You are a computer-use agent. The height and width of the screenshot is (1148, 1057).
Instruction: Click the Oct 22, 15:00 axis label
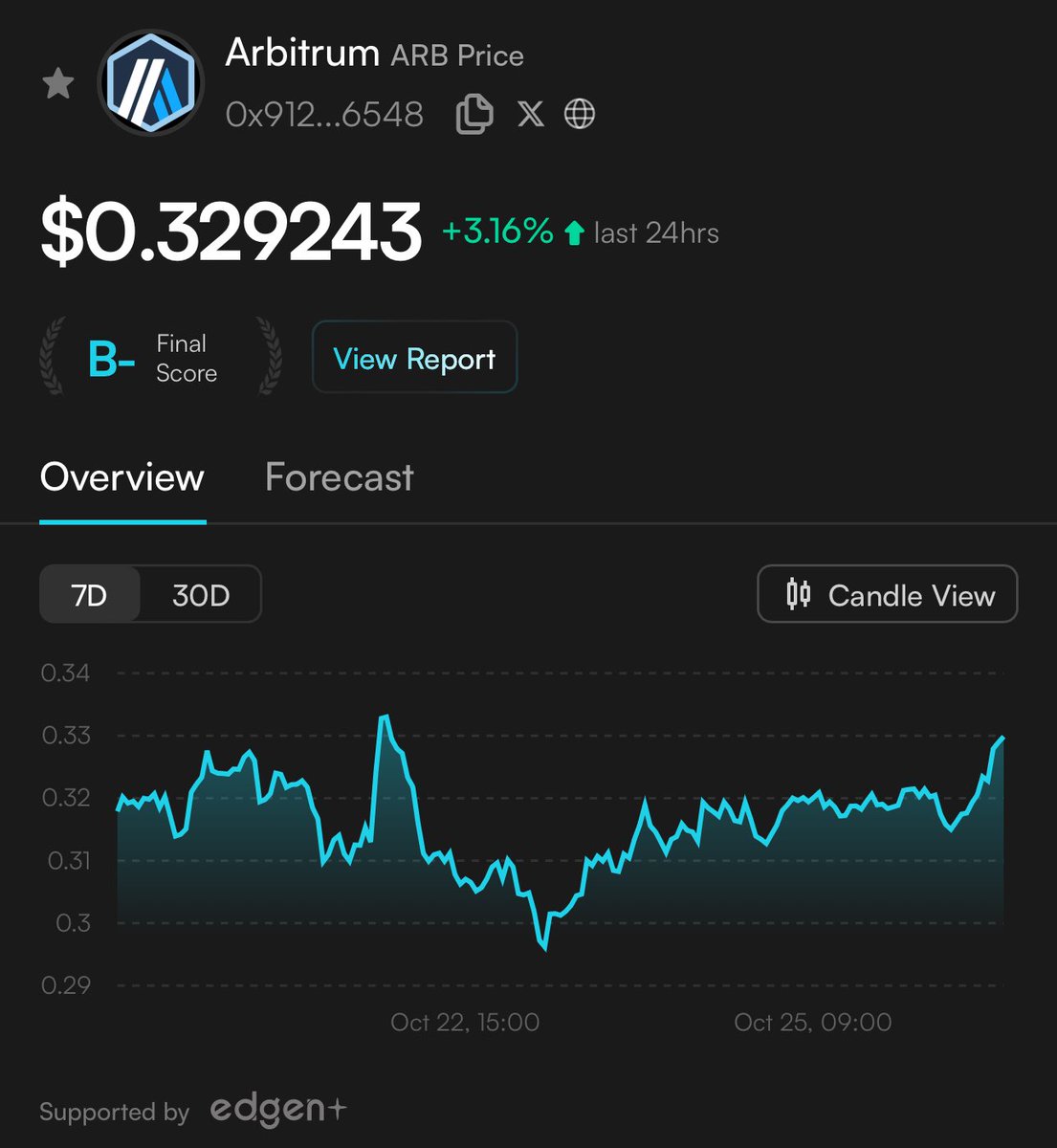[465, 1022]
